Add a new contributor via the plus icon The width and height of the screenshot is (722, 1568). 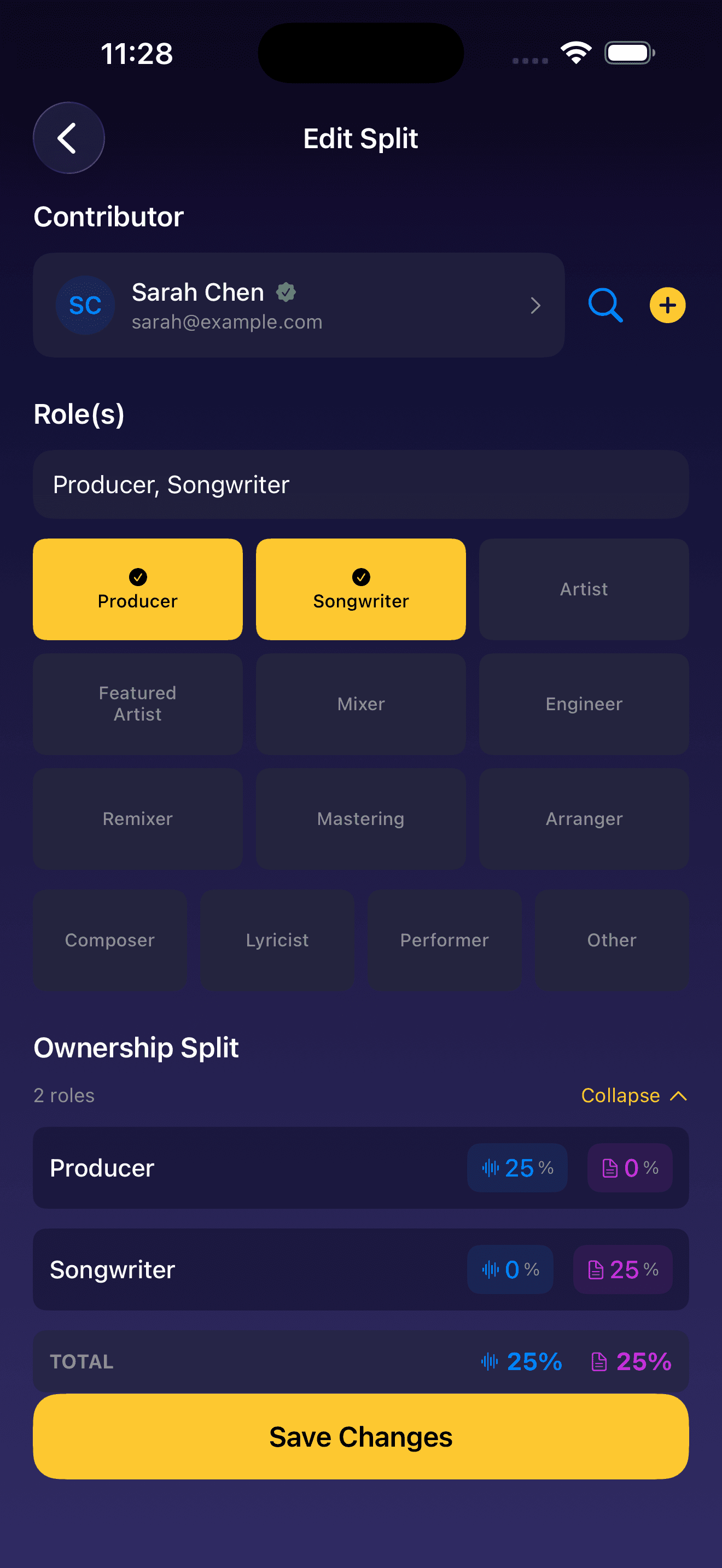tap(667, 306)
